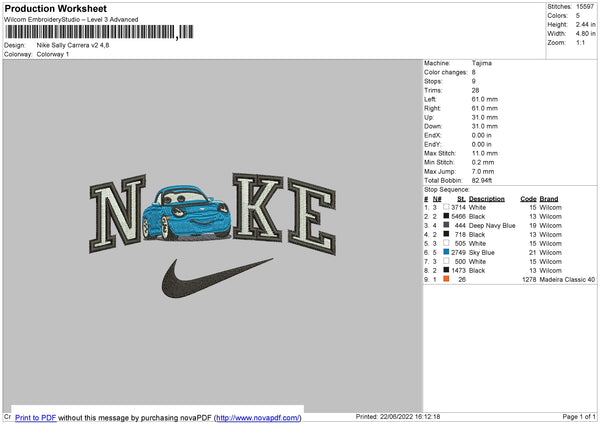Click the N# column header

tap(437, 199)
